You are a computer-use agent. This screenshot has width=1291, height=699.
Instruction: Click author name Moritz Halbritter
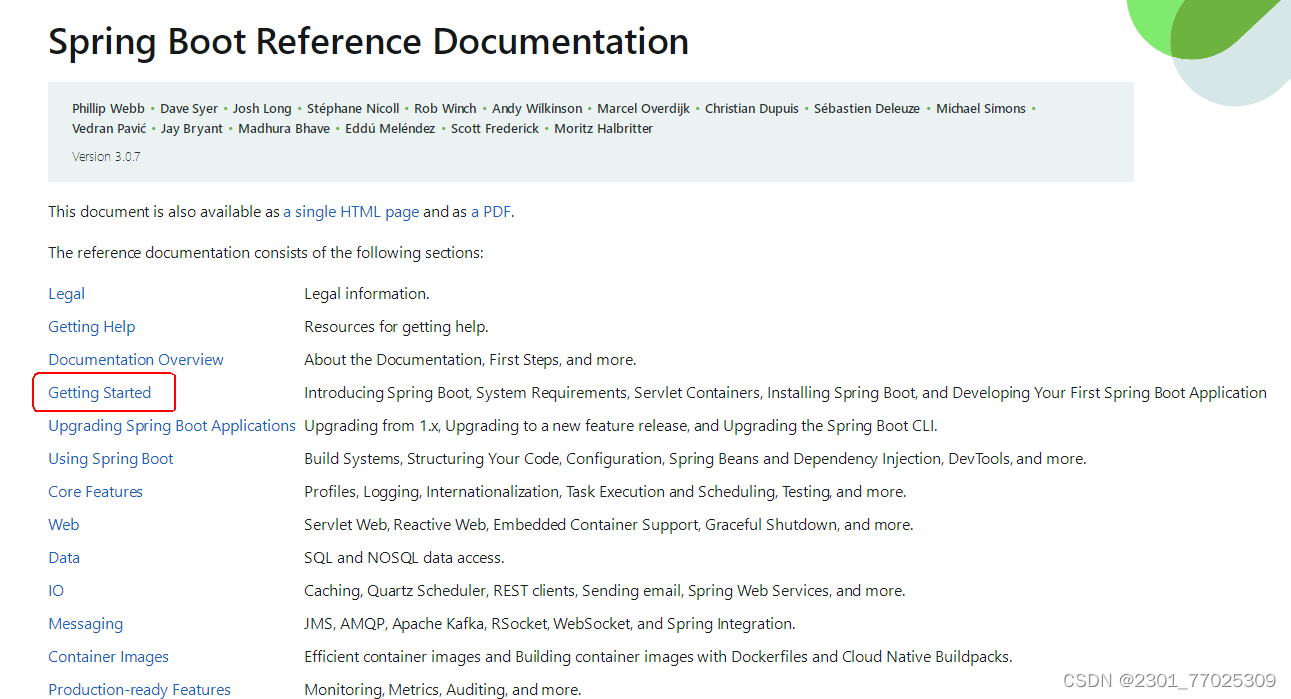pyautogui.click(x=603, y=129)
